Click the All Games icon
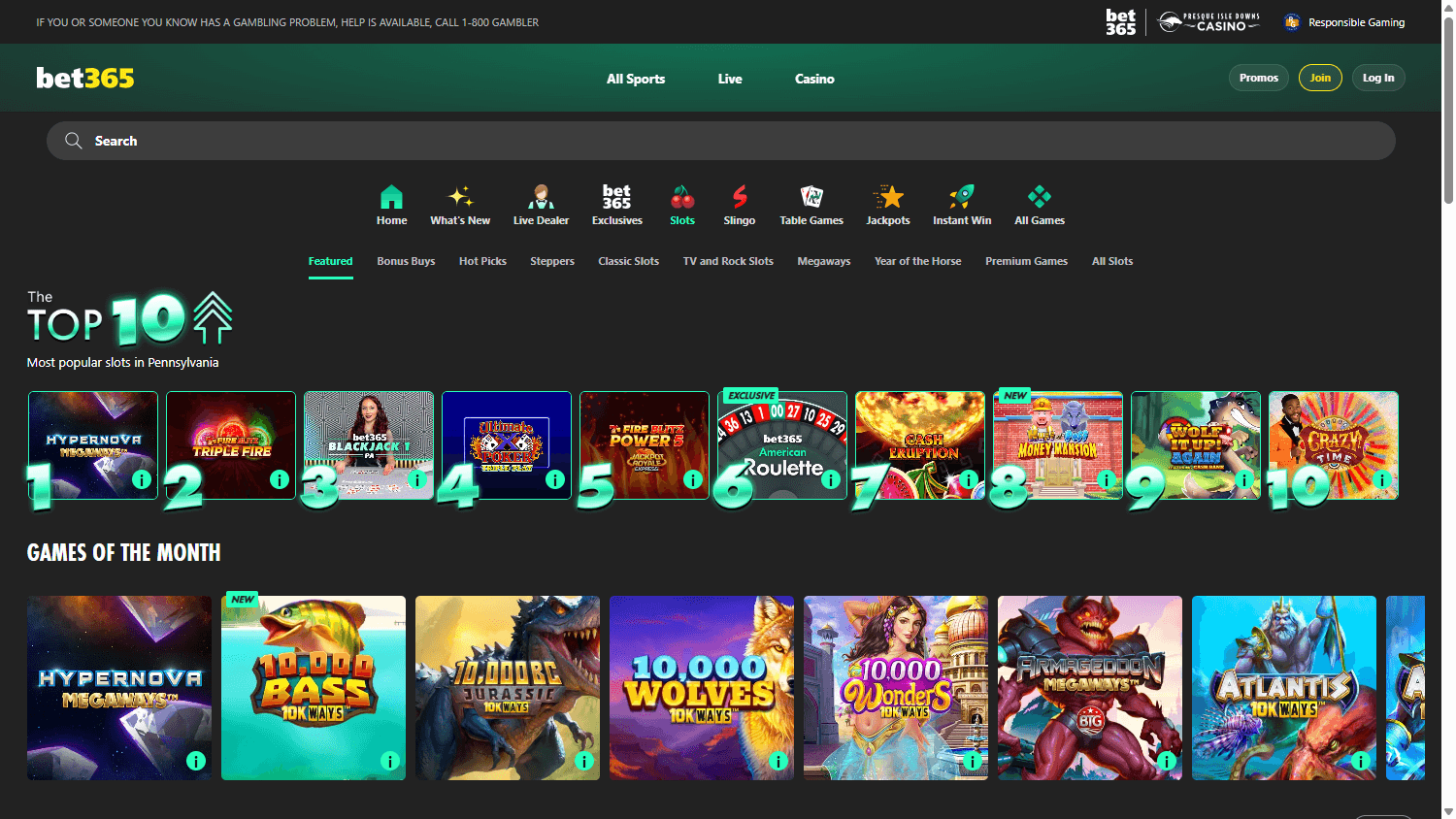Viewport: 1456px width, 819px height. tap(1039, 204)
